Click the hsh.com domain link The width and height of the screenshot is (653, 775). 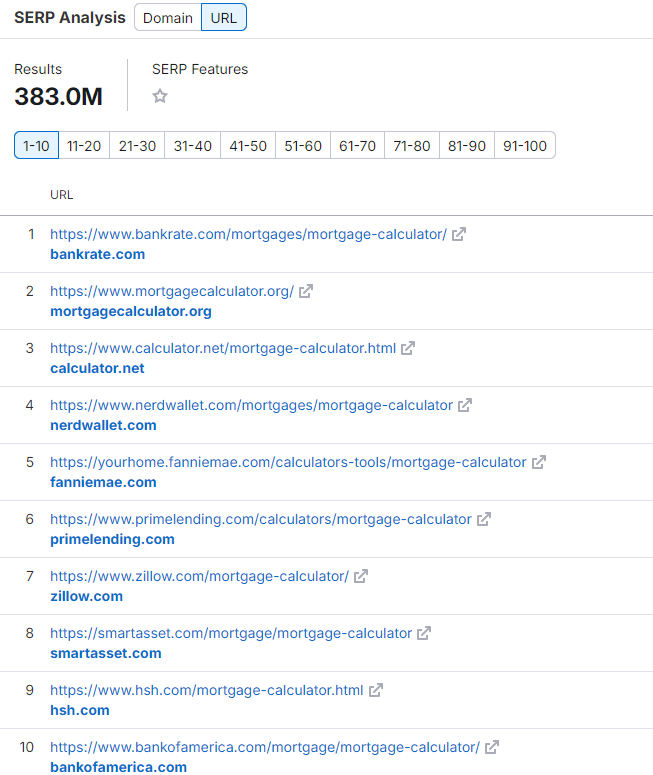[x=80, y=710]
